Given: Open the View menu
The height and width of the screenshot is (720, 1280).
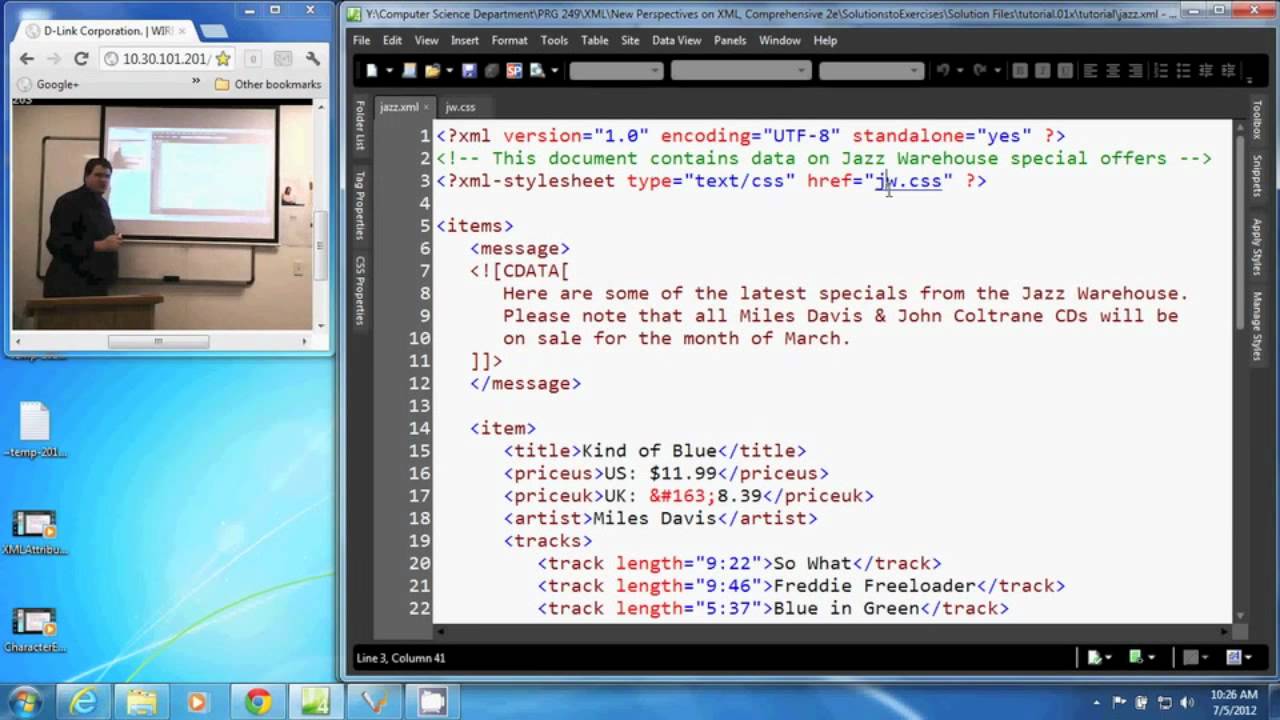Looking at the screenshot, I should 427,40.
